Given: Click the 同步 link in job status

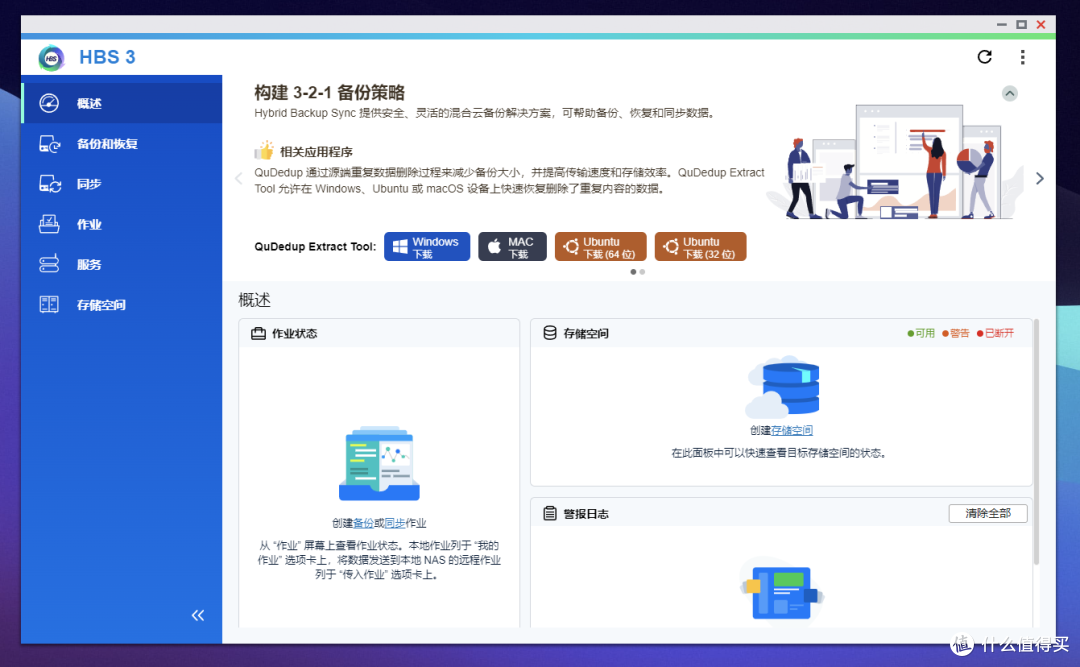Looking at the screenshot, I should [395, 524].
